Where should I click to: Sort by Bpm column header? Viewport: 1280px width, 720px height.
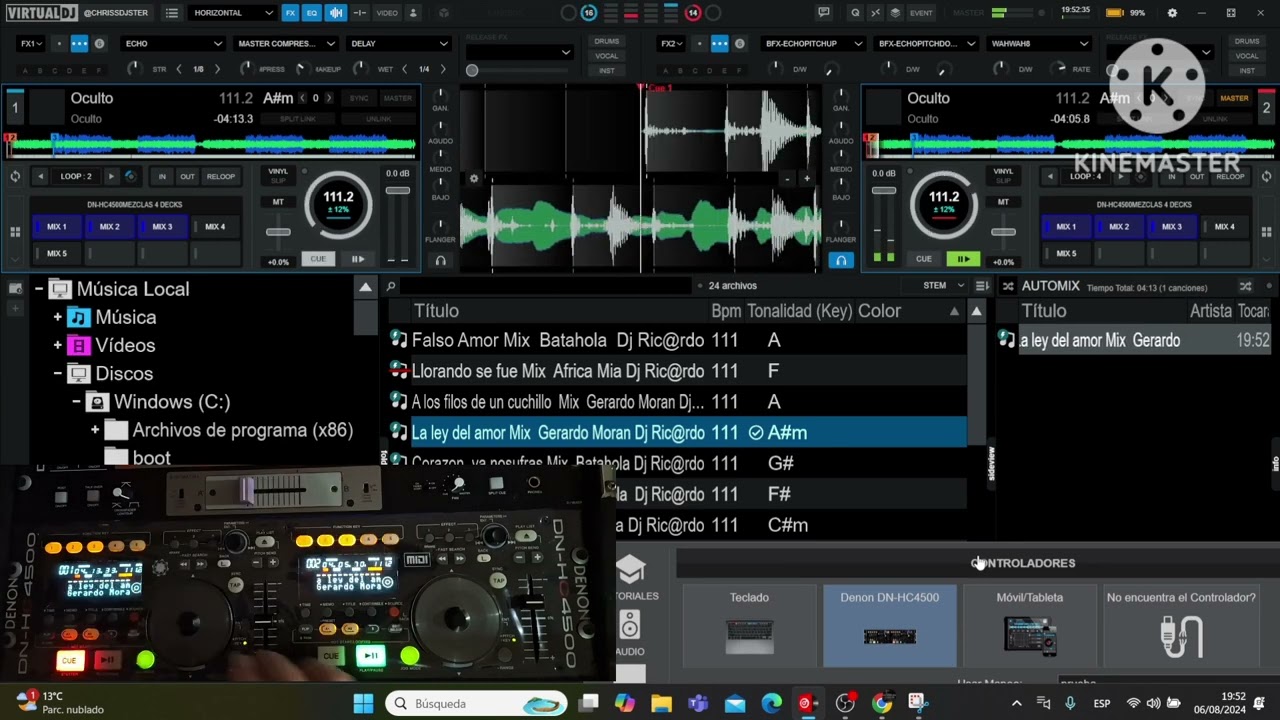point(726,311)
